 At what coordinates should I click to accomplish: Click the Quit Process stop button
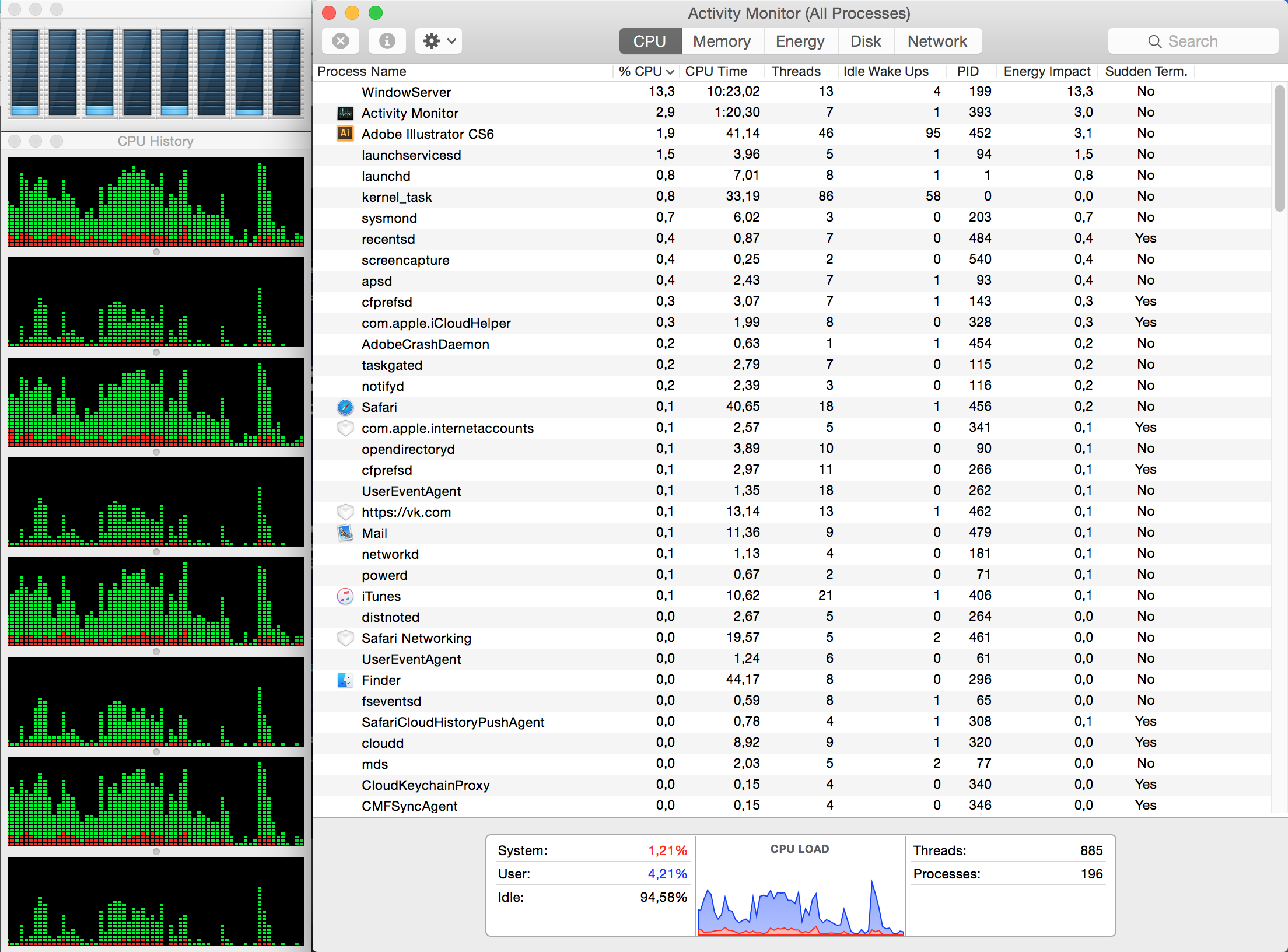[x=341, y=41]
